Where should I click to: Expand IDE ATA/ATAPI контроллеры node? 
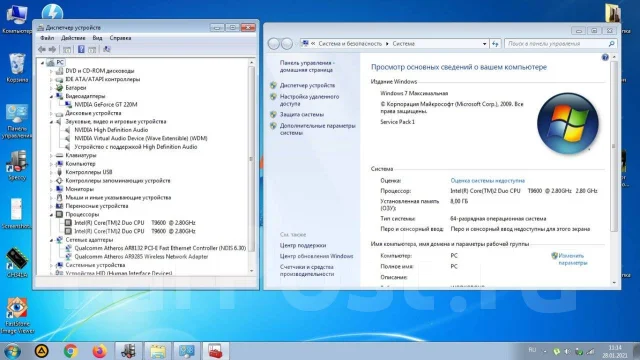(x=51, y=80)
